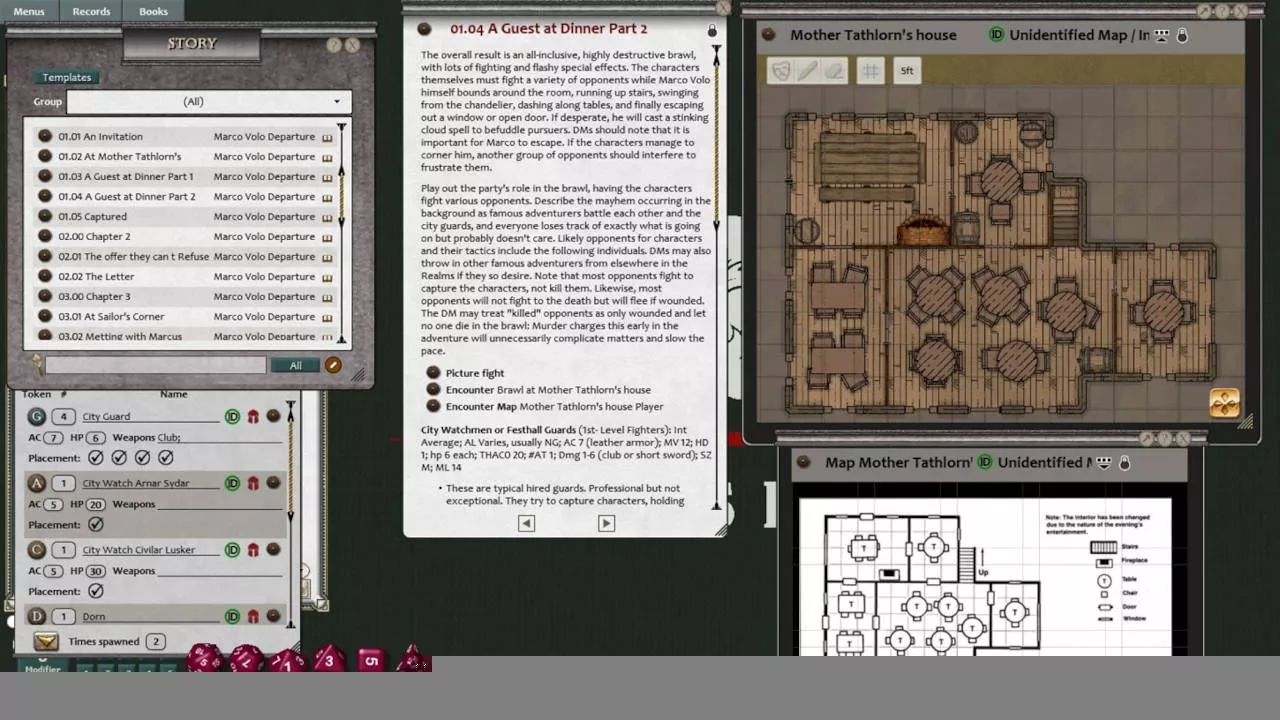Click the Dorn token D
The height and width of the screenshot is (720, 1280).
point(37,617)
